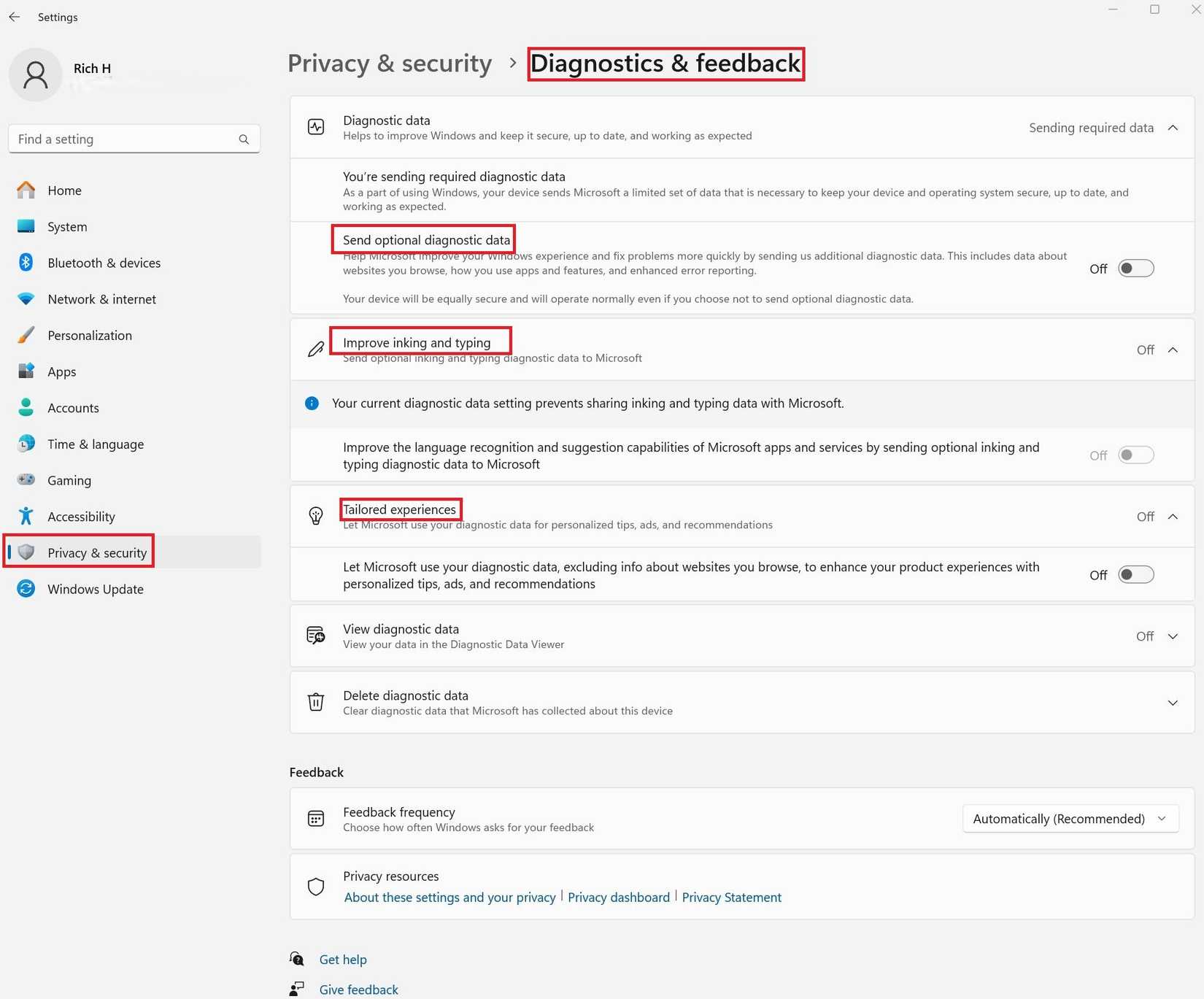Click the Accessibility person icon

(x=26, y=516)
